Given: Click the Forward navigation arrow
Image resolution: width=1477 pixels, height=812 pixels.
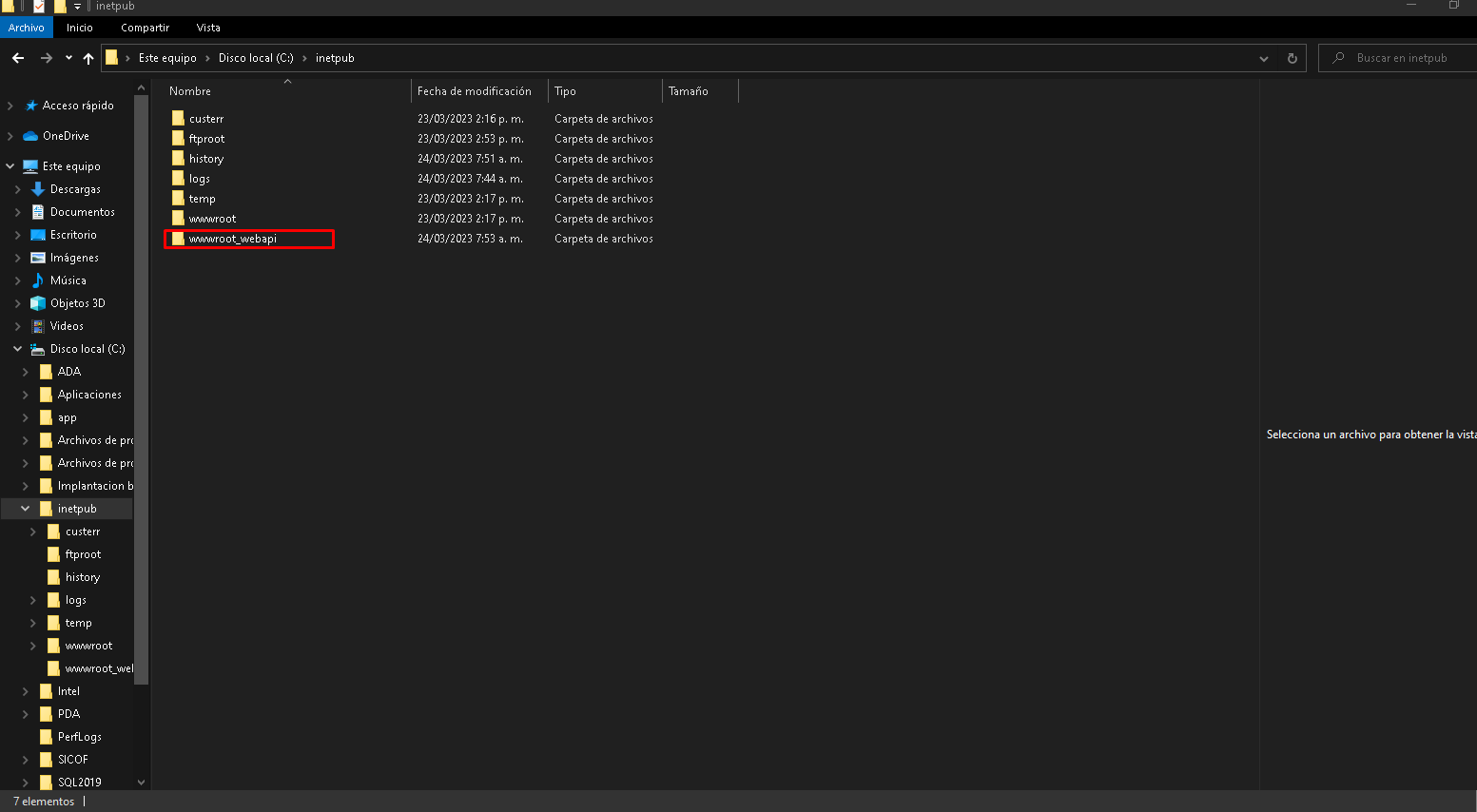Looking at the screenshot, I should (x=46, y=58).
